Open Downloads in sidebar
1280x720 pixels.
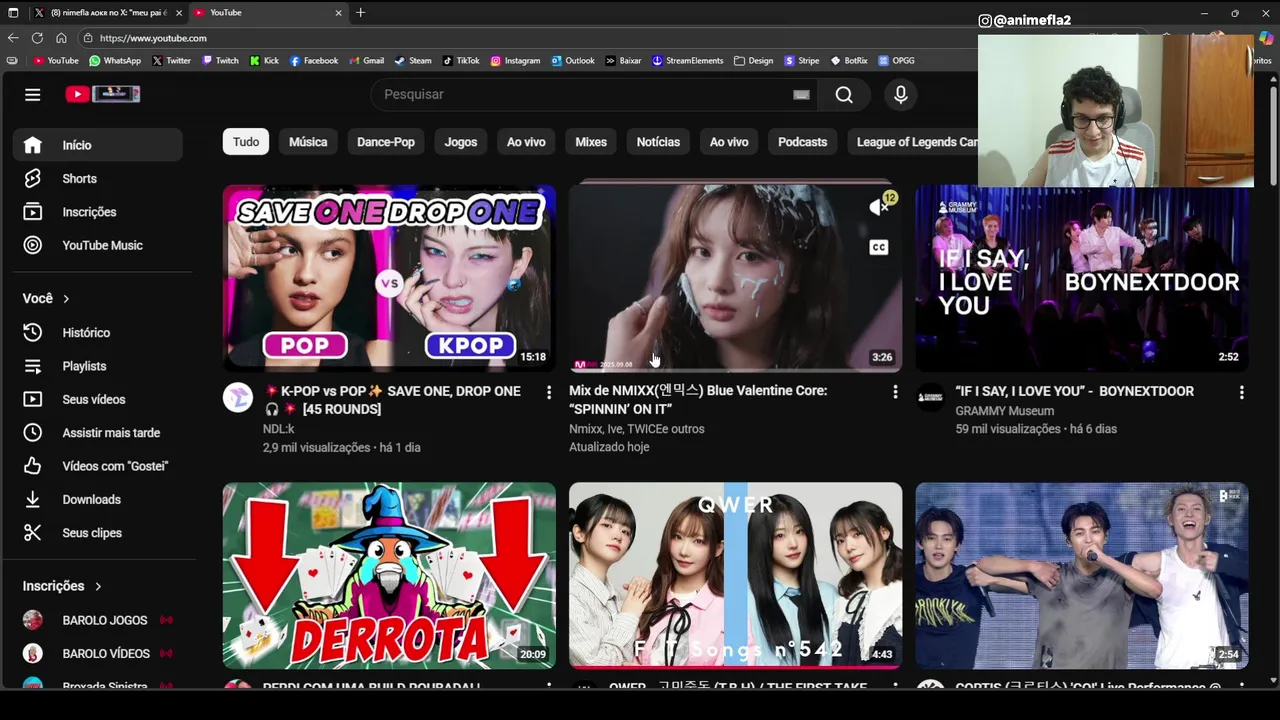[98, 499]
